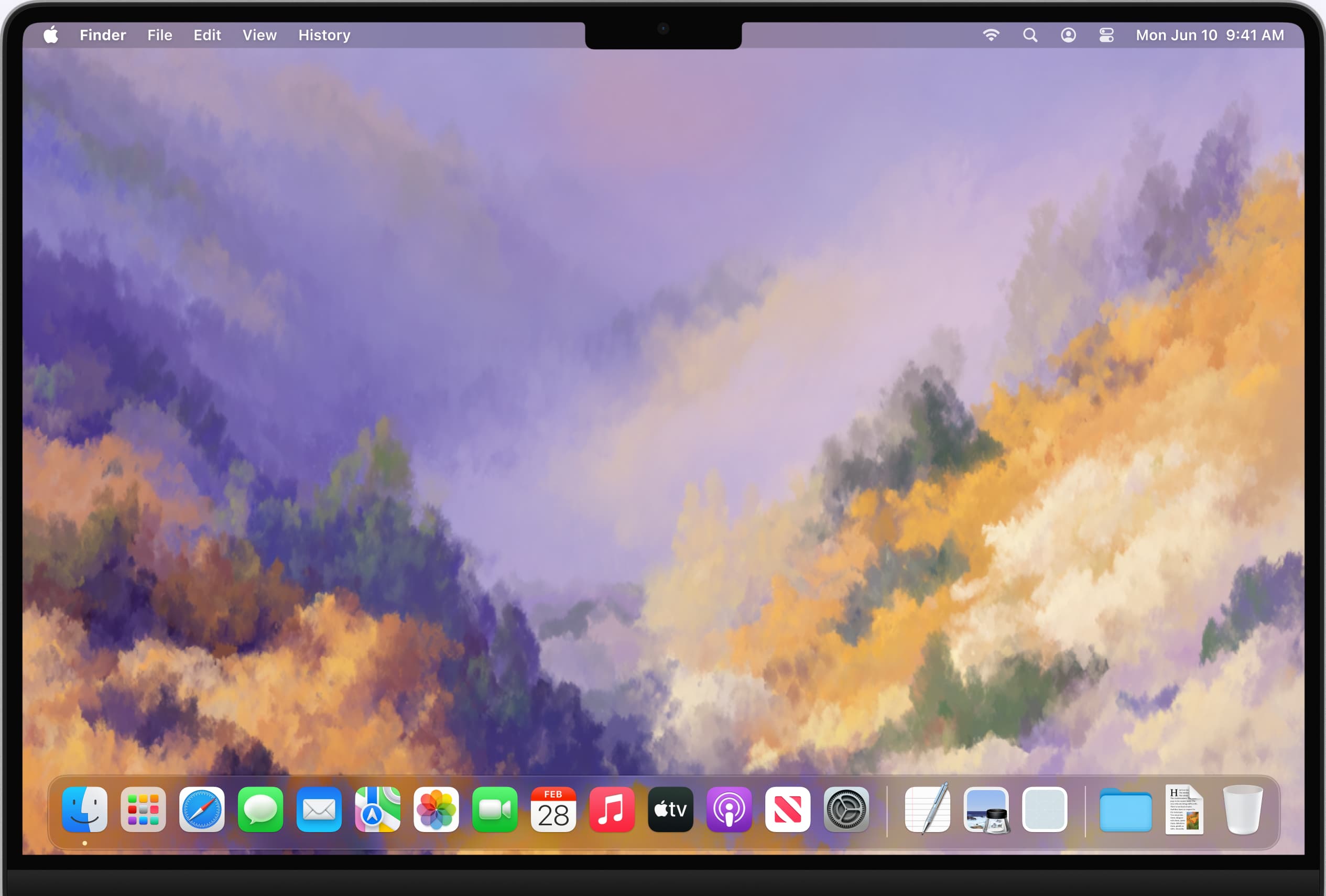Open the Photos app
The image size is (1326, 896).
tap(436, 810)
